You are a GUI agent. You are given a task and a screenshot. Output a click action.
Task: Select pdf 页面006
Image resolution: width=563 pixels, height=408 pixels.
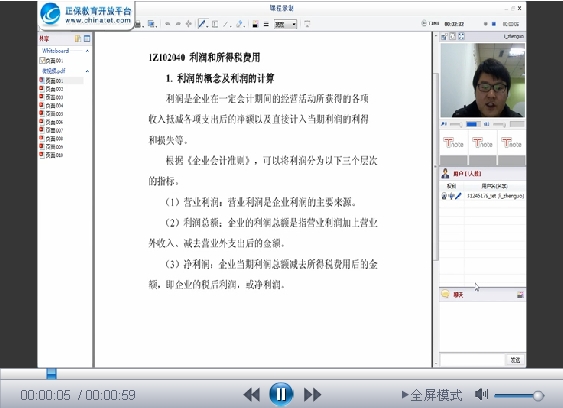(x=51, y=122)
